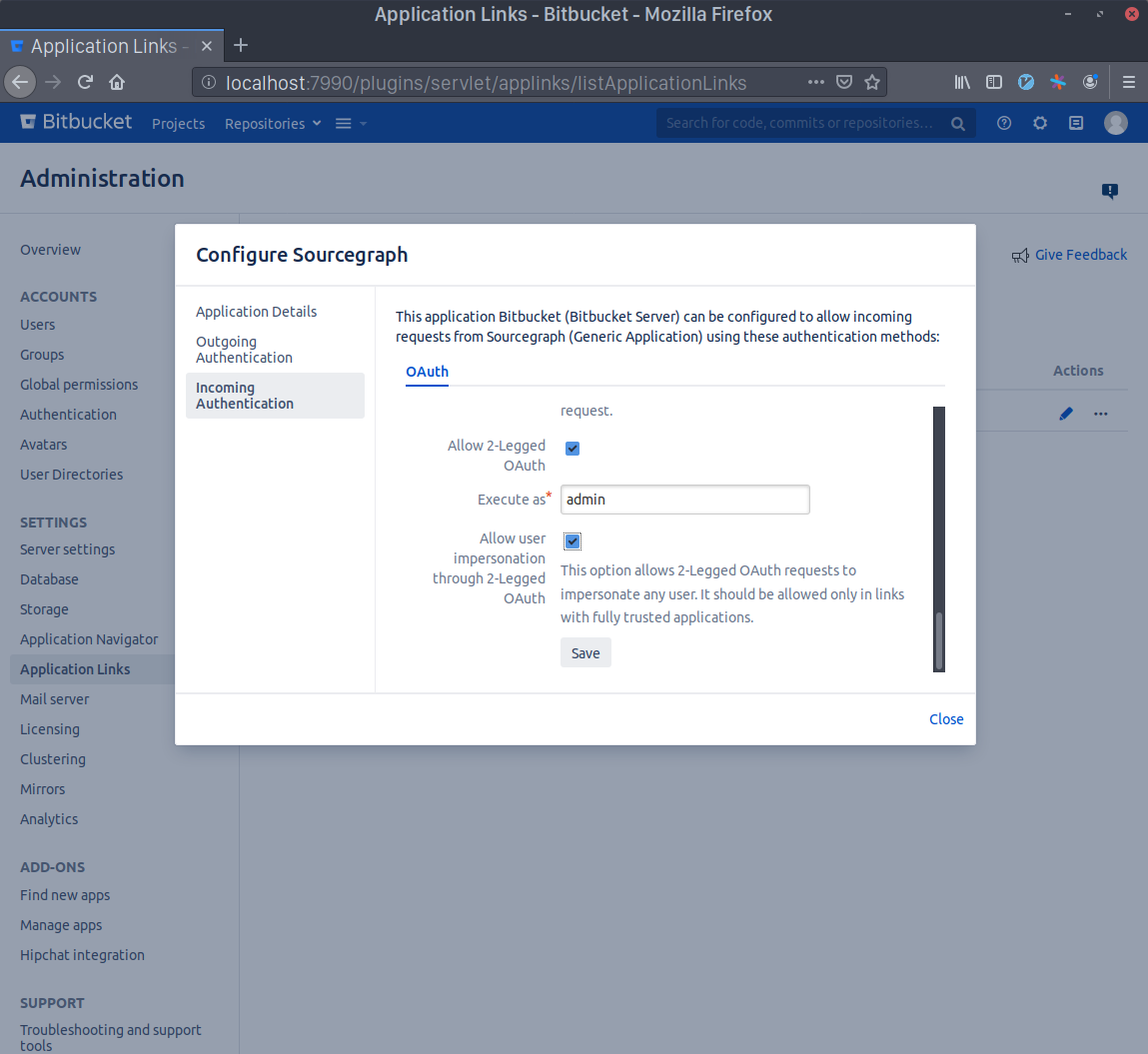Go to the Firefox home page

117,82
